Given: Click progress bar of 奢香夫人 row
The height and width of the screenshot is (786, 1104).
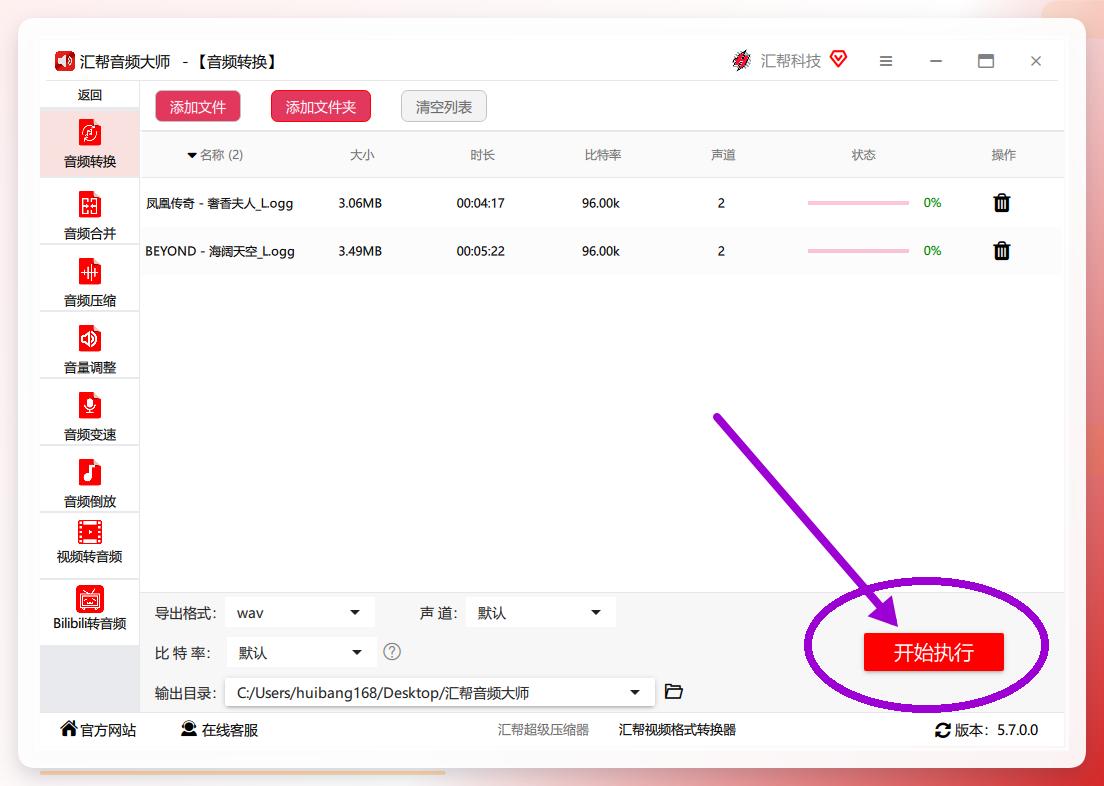Looking at the screenshot, I should tap(858, 203).
